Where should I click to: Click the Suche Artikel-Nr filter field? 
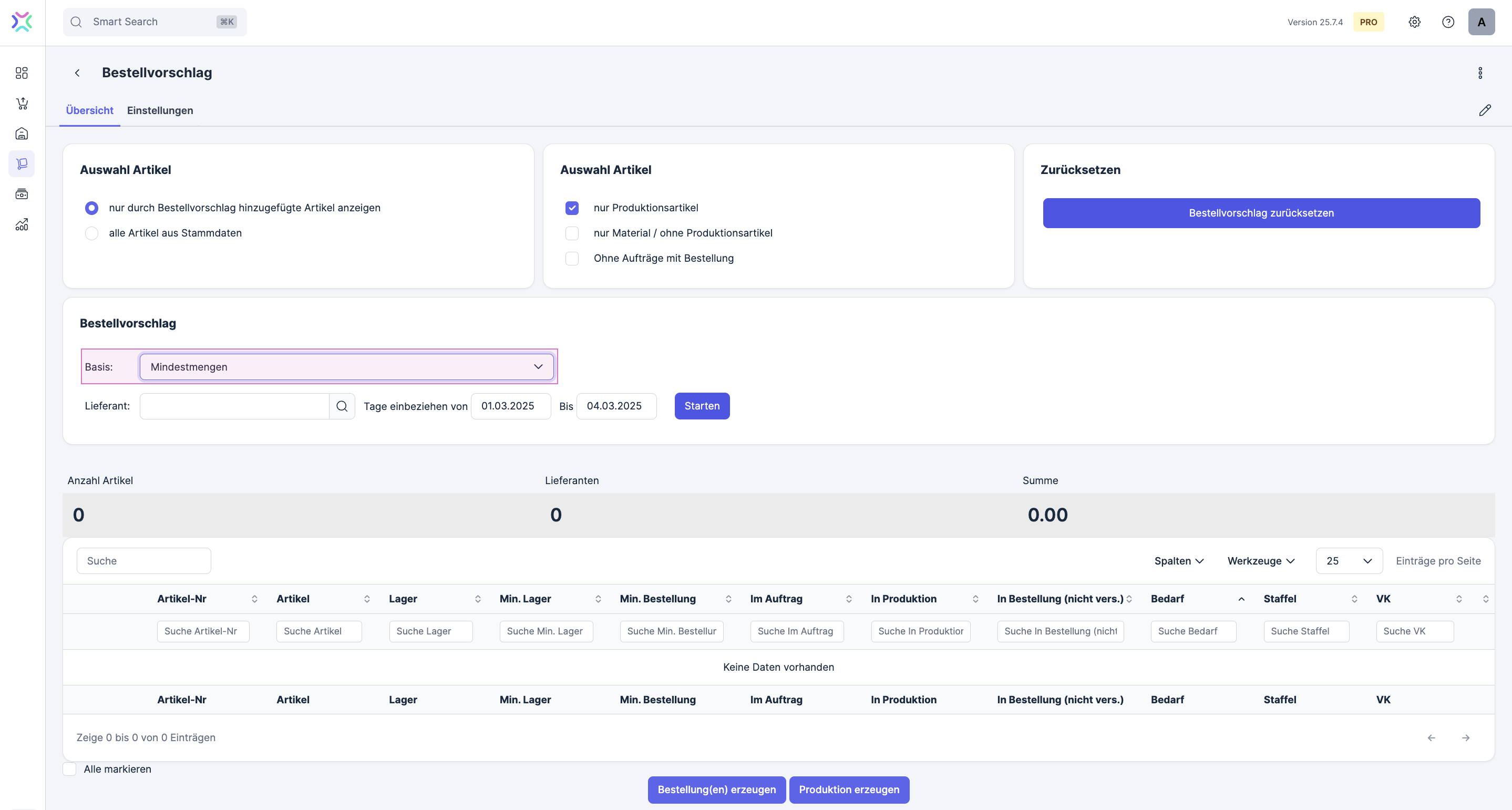202,631
